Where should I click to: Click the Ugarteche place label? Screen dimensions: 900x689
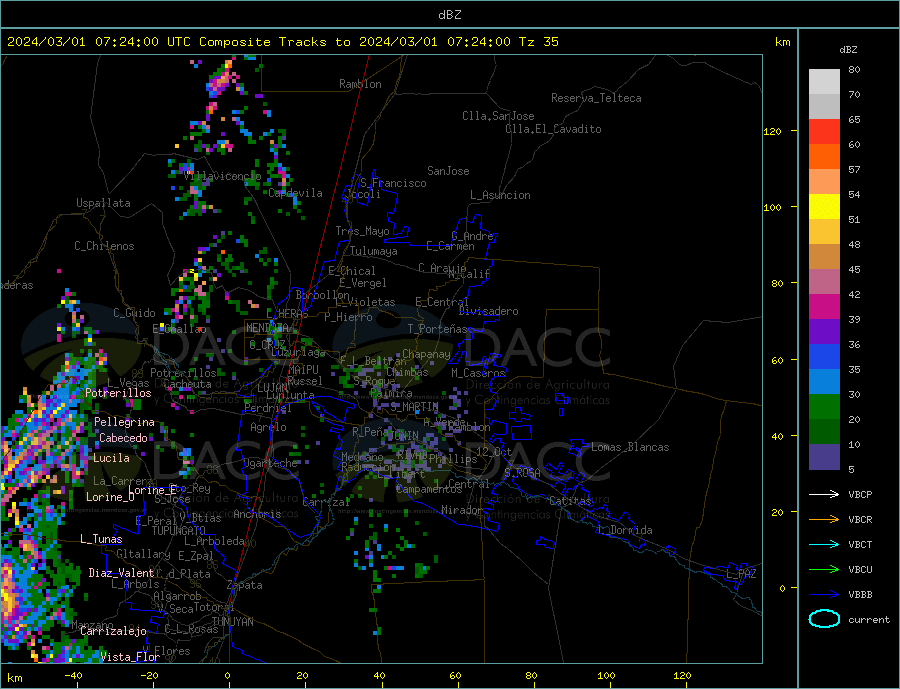click(x=270, y=463)
